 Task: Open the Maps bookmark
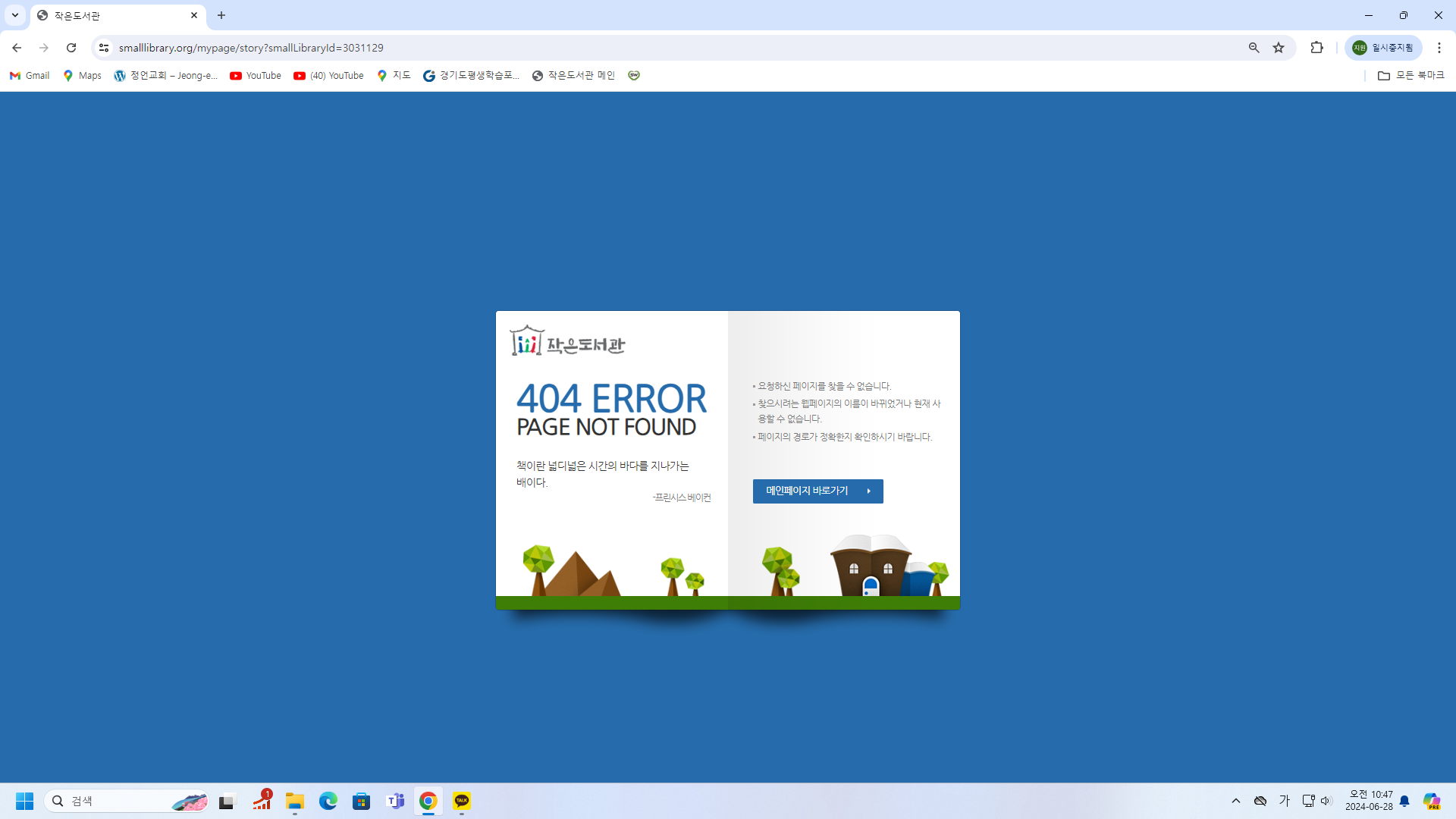[82, 76]
